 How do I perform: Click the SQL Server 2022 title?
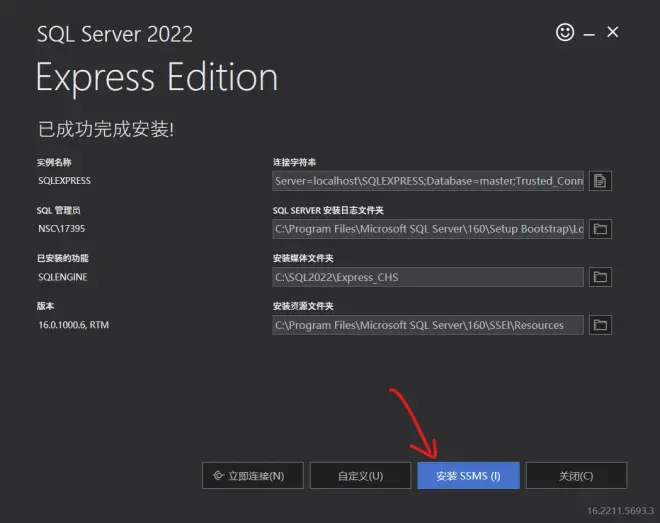[x=114, y=34]
